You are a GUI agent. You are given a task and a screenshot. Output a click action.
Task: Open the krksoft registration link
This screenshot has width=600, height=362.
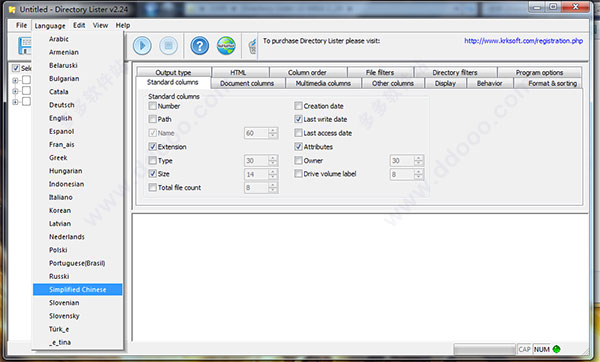[x=523, y=41]
